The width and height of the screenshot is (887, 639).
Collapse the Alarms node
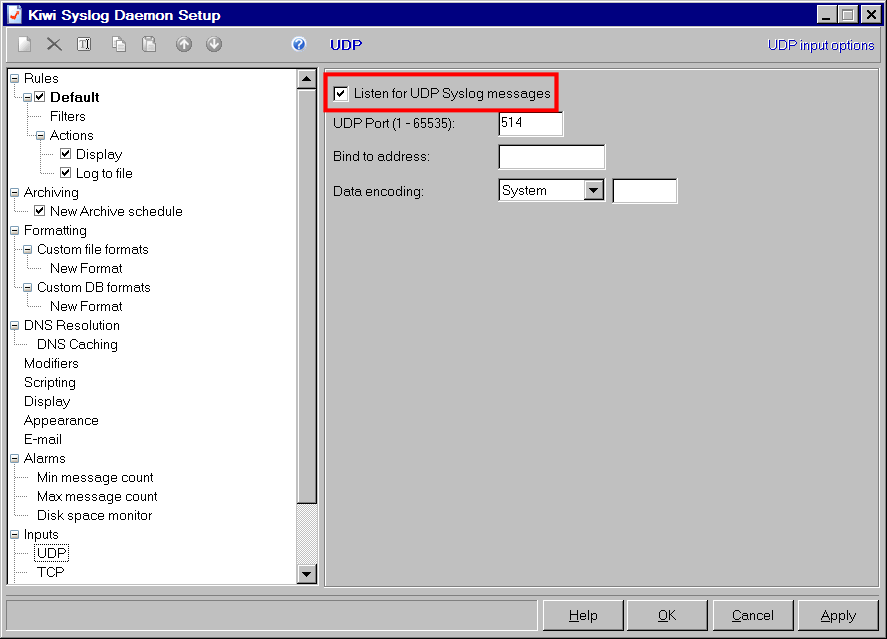tap(15, 459)
